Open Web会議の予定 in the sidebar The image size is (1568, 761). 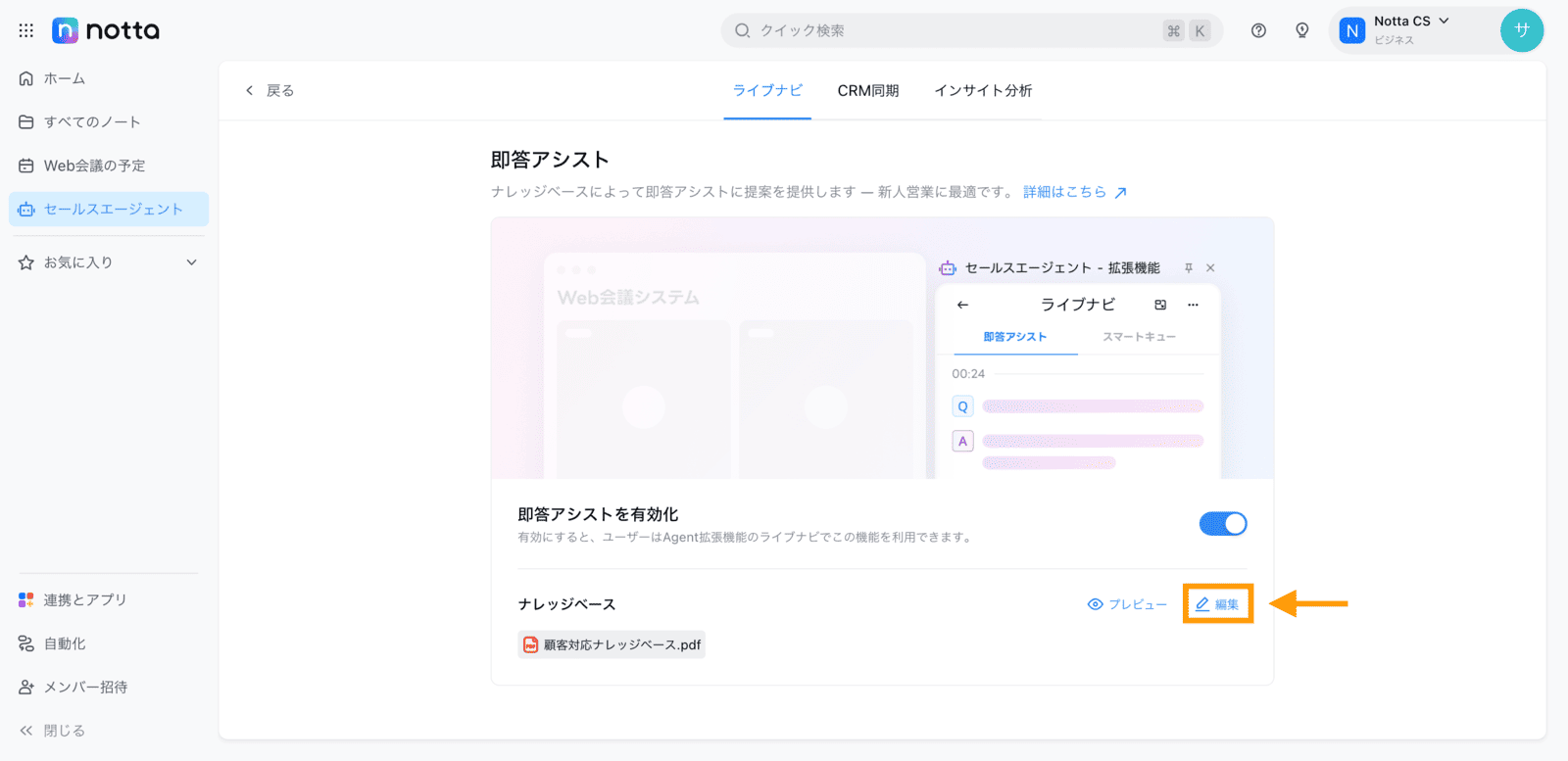109,166
